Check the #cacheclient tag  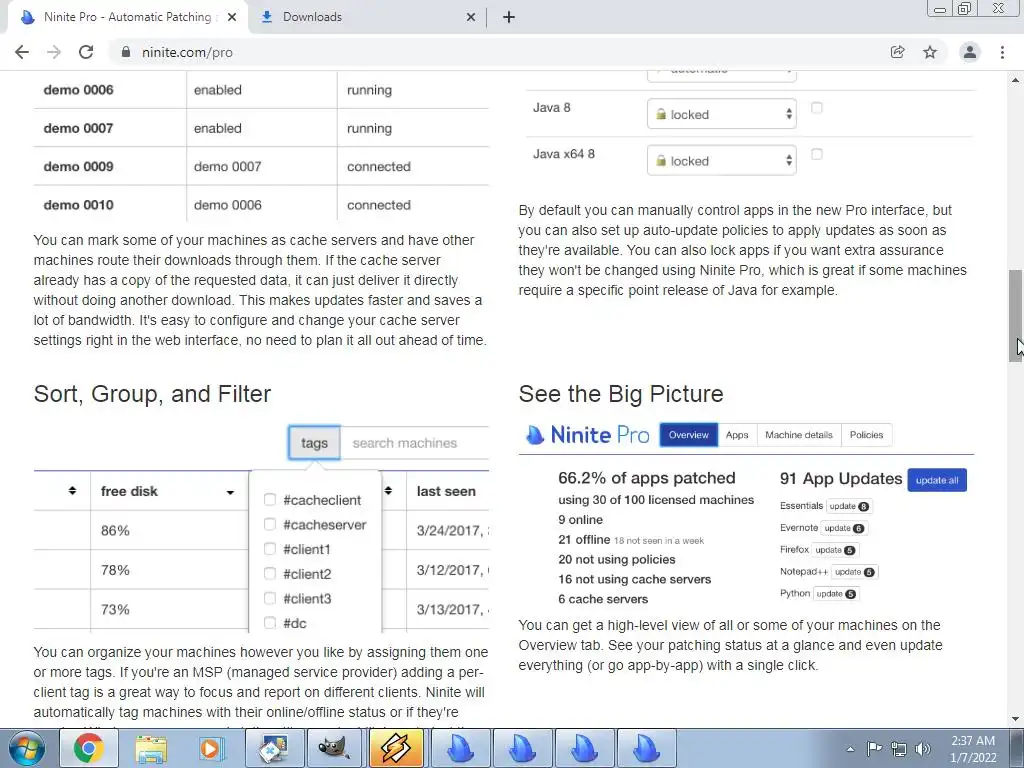[270, 500]
